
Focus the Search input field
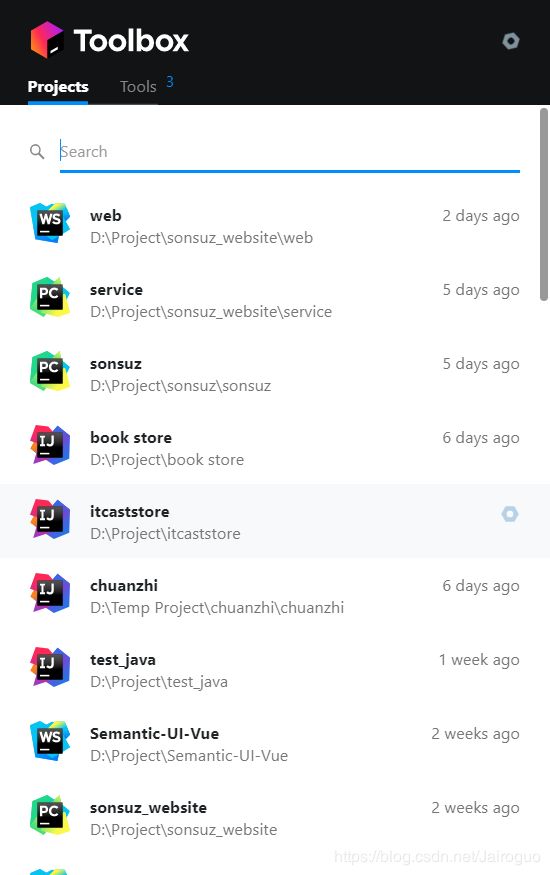290,152
